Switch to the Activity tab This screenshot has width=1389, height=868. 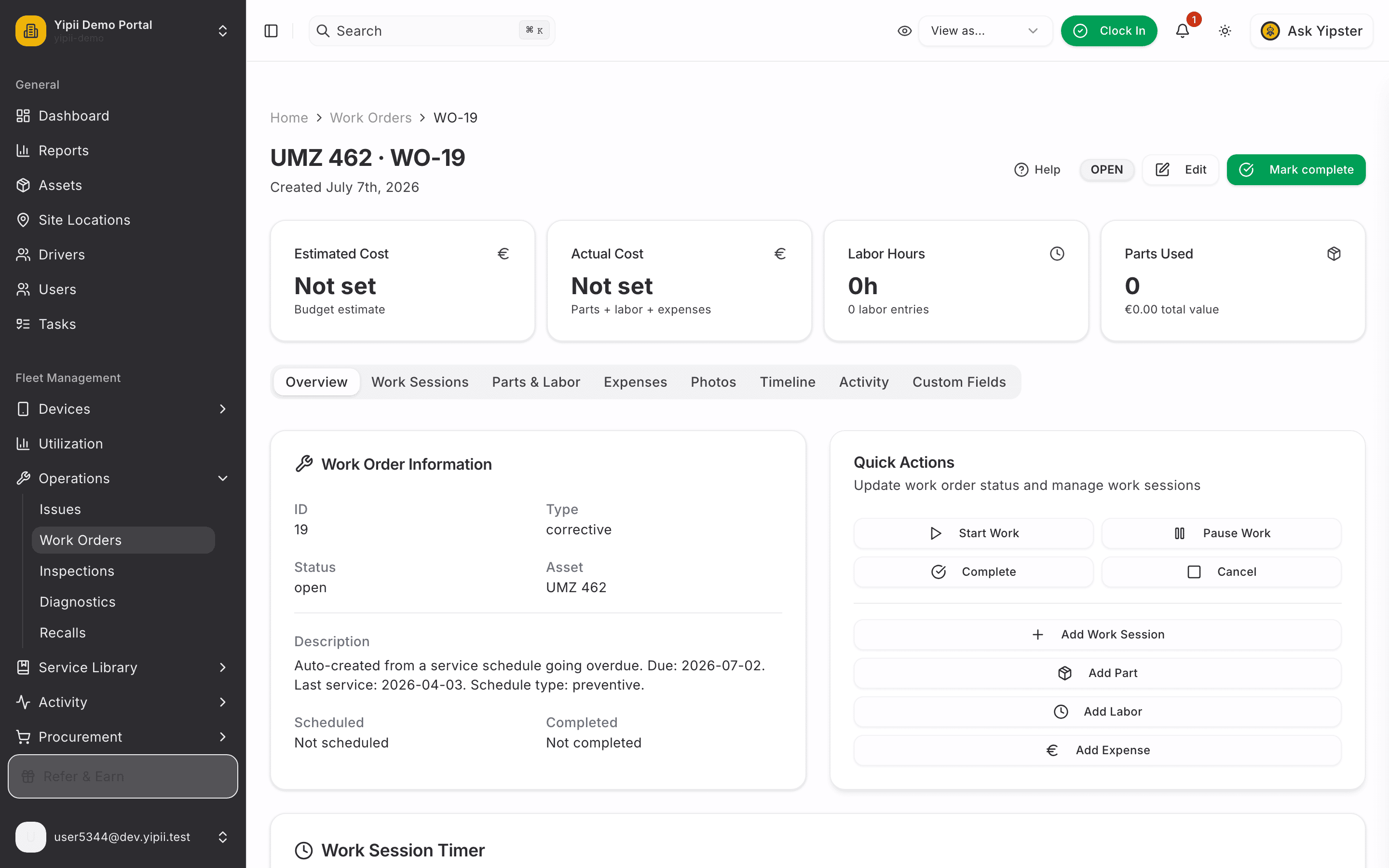click(x=864, y=382)
